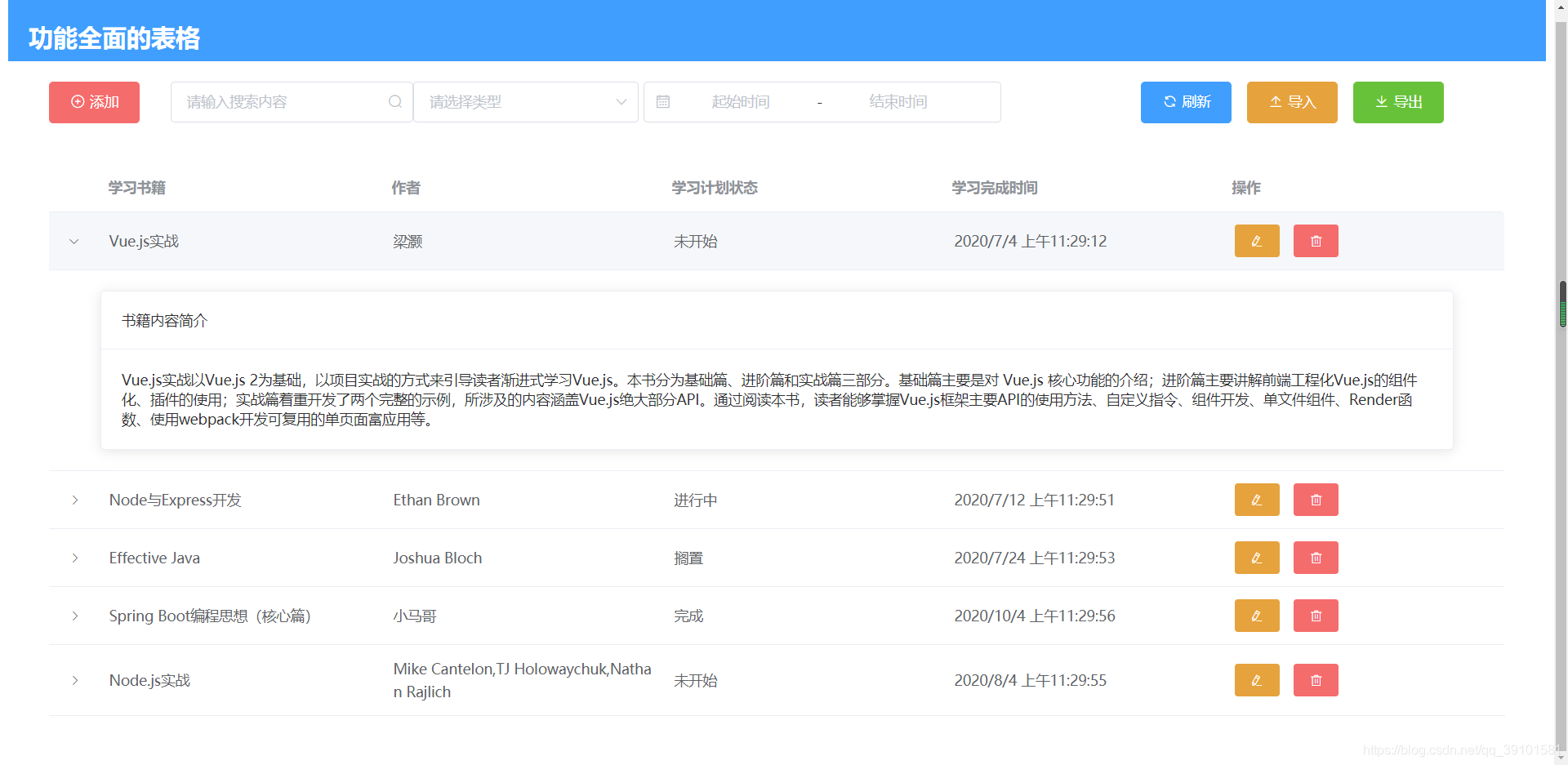Collapse the Vue.js实战 row details
Image resolution: width=1568 pixels, height=765 pixels.
click(x=74, y=242)
